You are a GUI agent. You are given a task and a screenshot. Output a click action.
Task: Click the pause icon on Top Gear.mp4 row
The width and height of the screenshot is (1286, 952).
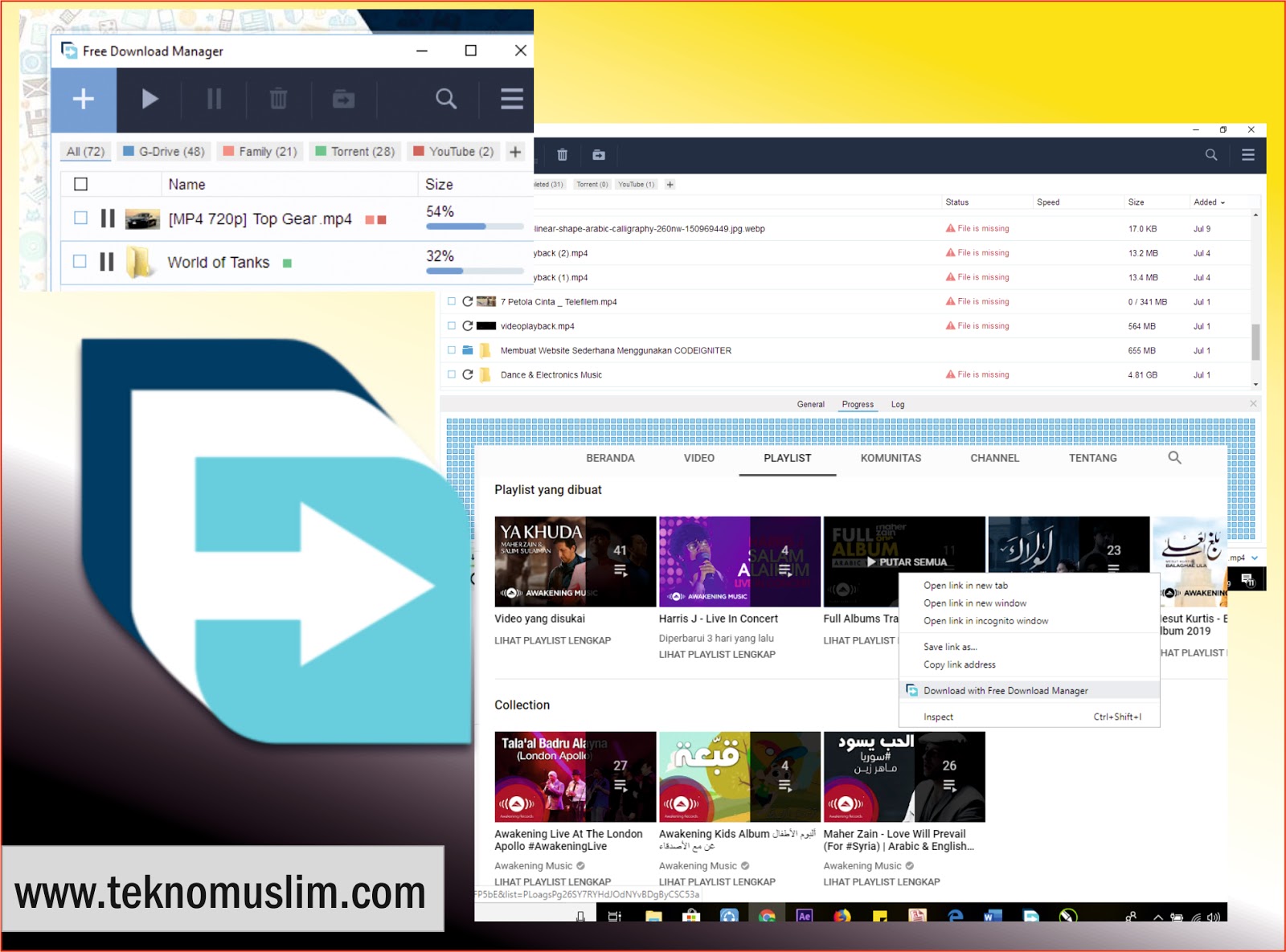(x=108, y=219)
